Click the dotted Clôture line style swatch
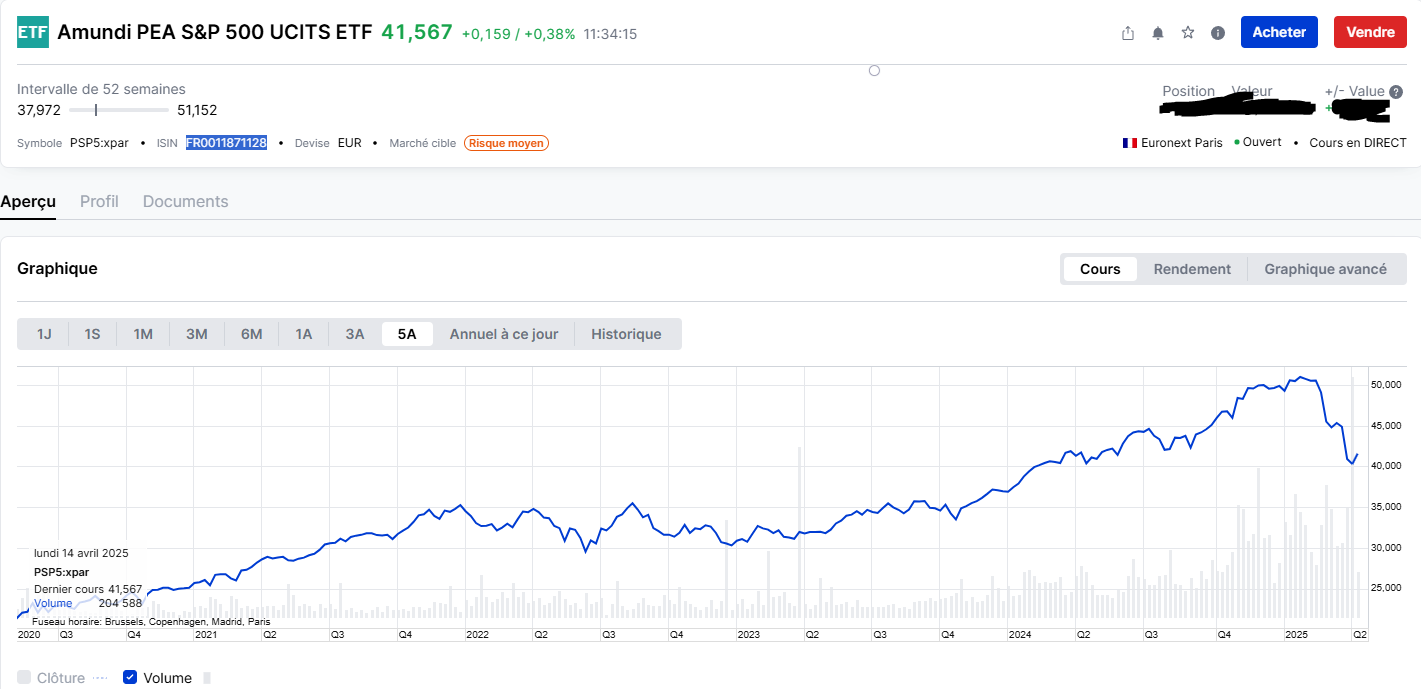This screenshot has width=1421, height=689. click(99, 677)
